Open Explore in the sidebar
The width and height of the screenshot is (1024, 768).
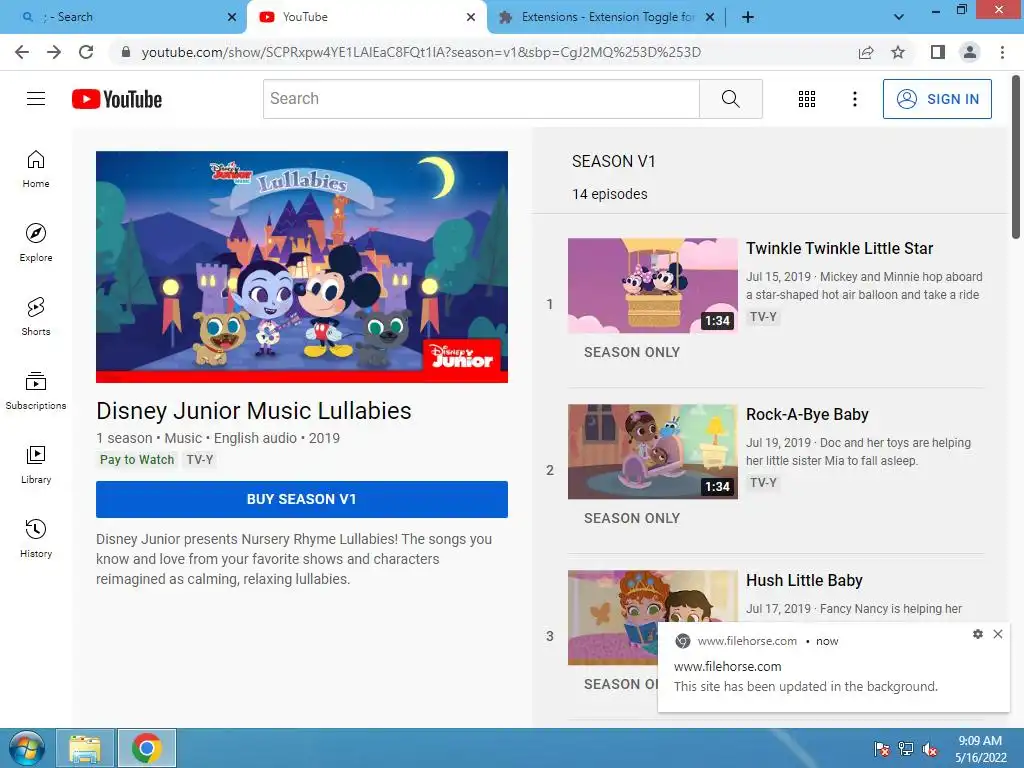pos(36,243)
